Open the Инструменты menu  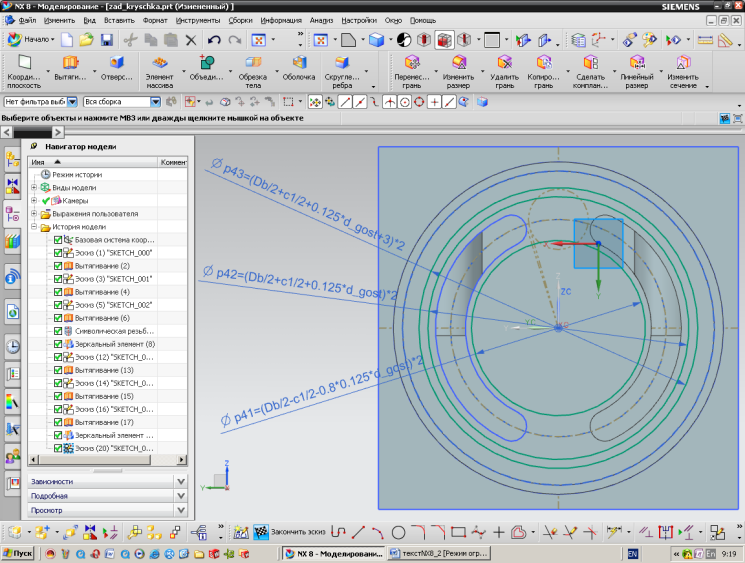click(x=198, y=20)
